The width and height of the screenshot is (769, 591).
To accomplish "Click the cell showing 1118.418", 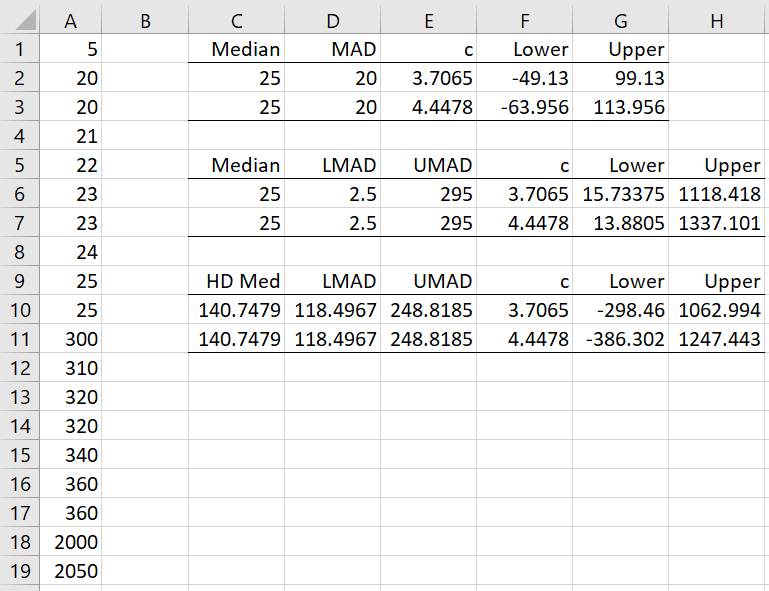I will click(717, 194).
